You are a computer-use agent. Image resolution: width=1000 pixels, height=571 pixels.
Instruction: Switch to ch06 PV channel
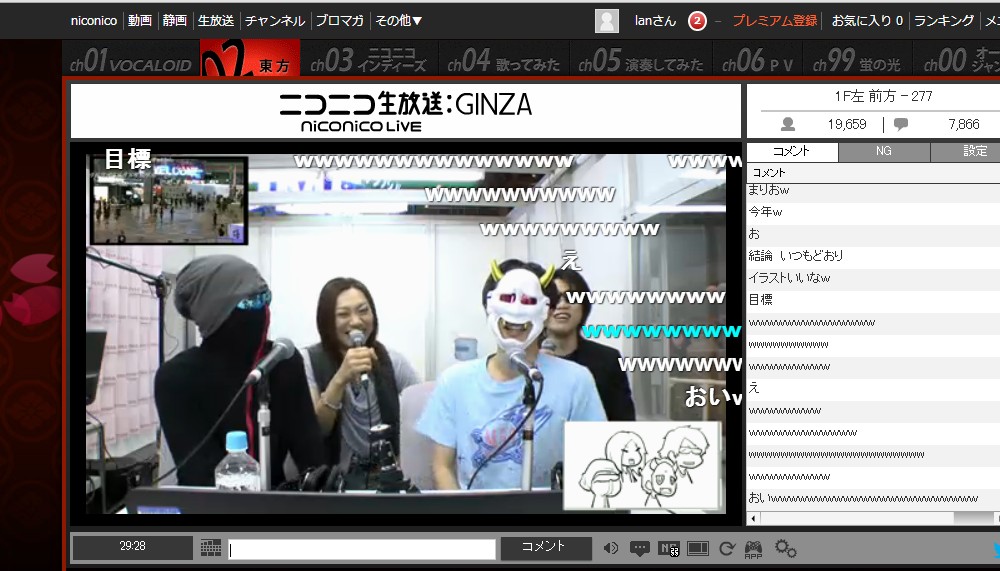click(x=758, y=59)
